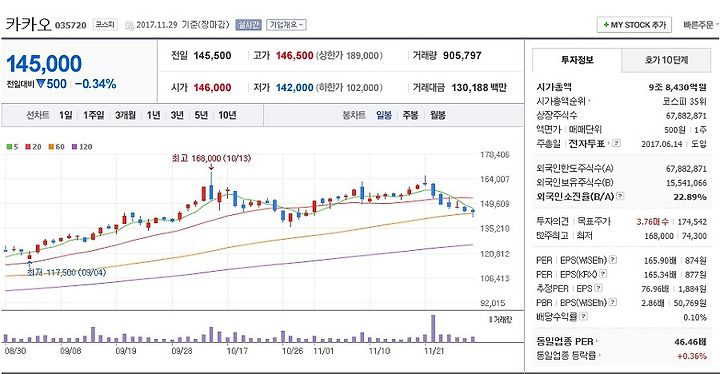The height and width of the screenshot is (374, 720).
Task: Click the 고가 value 146,500
Action: [294, 56]
